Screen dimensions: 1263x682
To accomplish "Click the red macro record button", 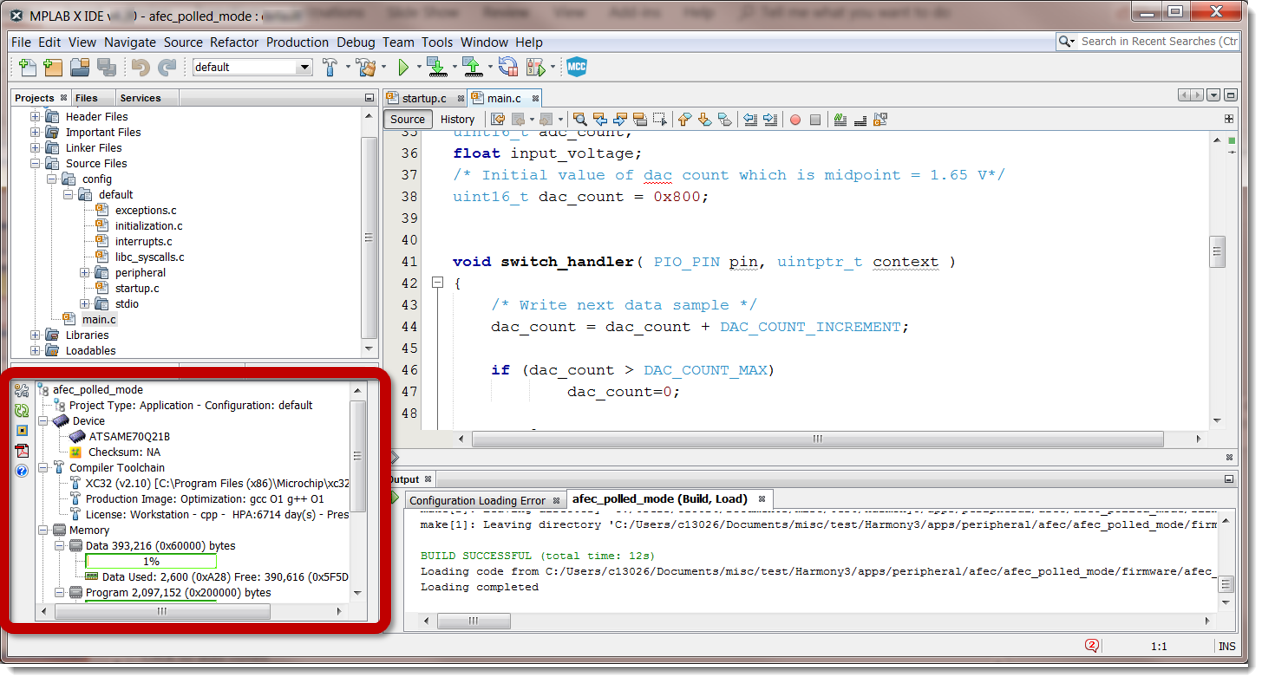I will tap(795, 119).
